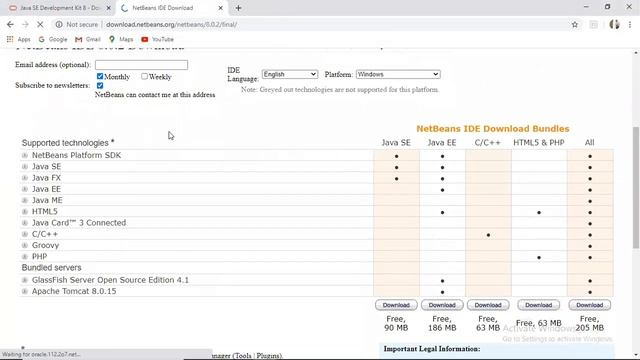Viewport: 640px width, 360px height.
Task: Download the C/C++ bundle
Action: pos(488,305)
